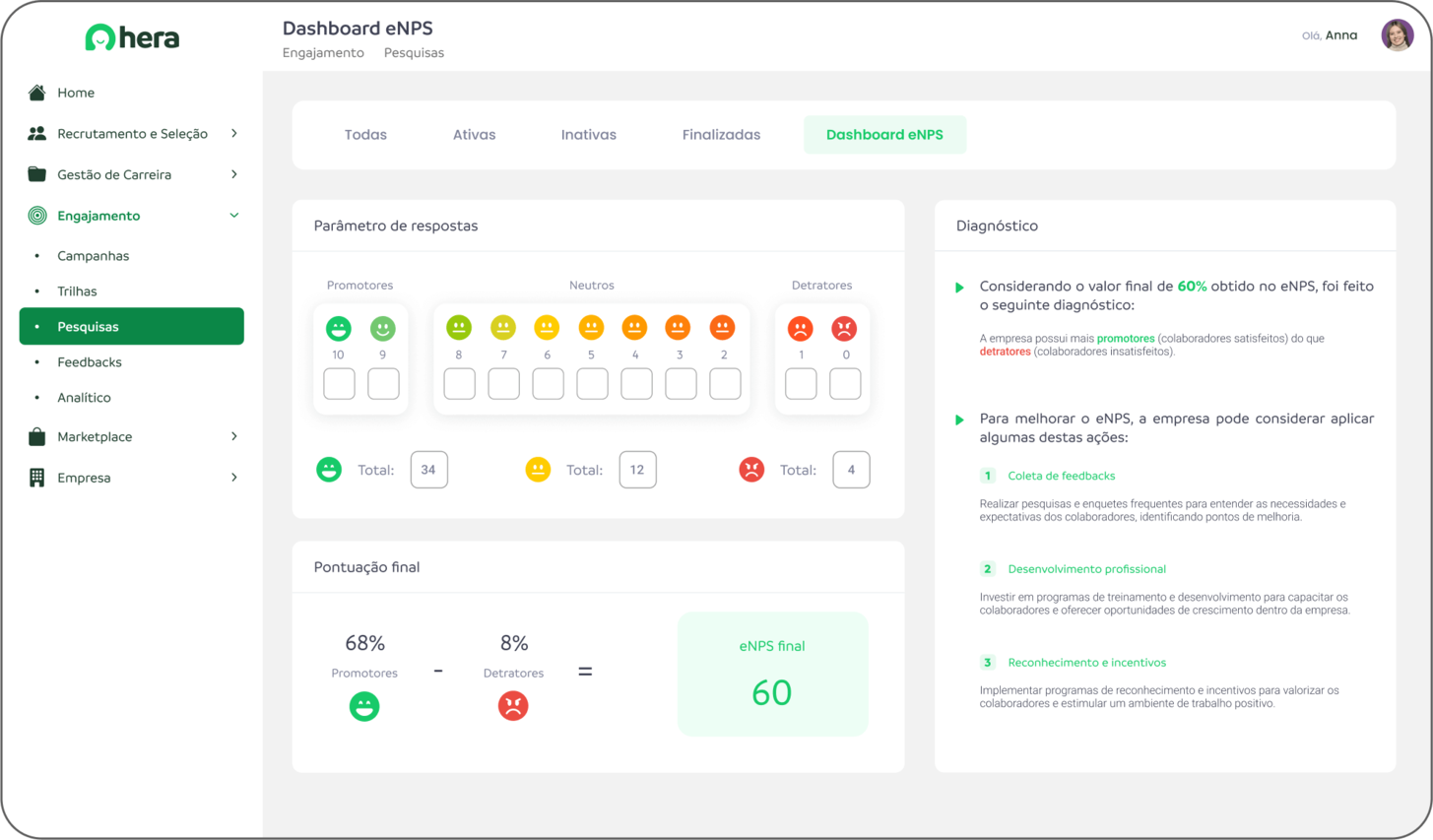
Task: Click the score 10 green smiley face
Action: 339,328
